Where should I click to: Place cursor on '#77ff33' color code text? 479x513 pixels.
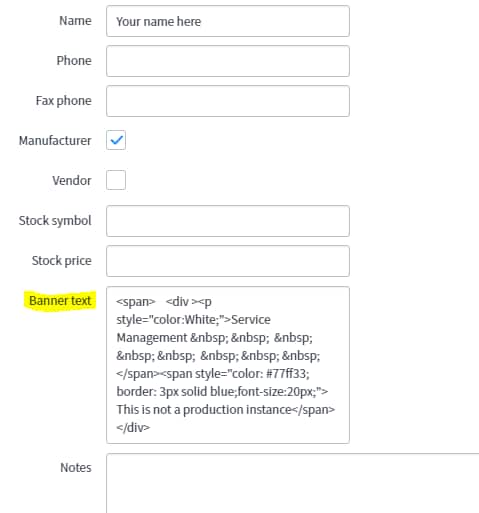pos(288,374)
